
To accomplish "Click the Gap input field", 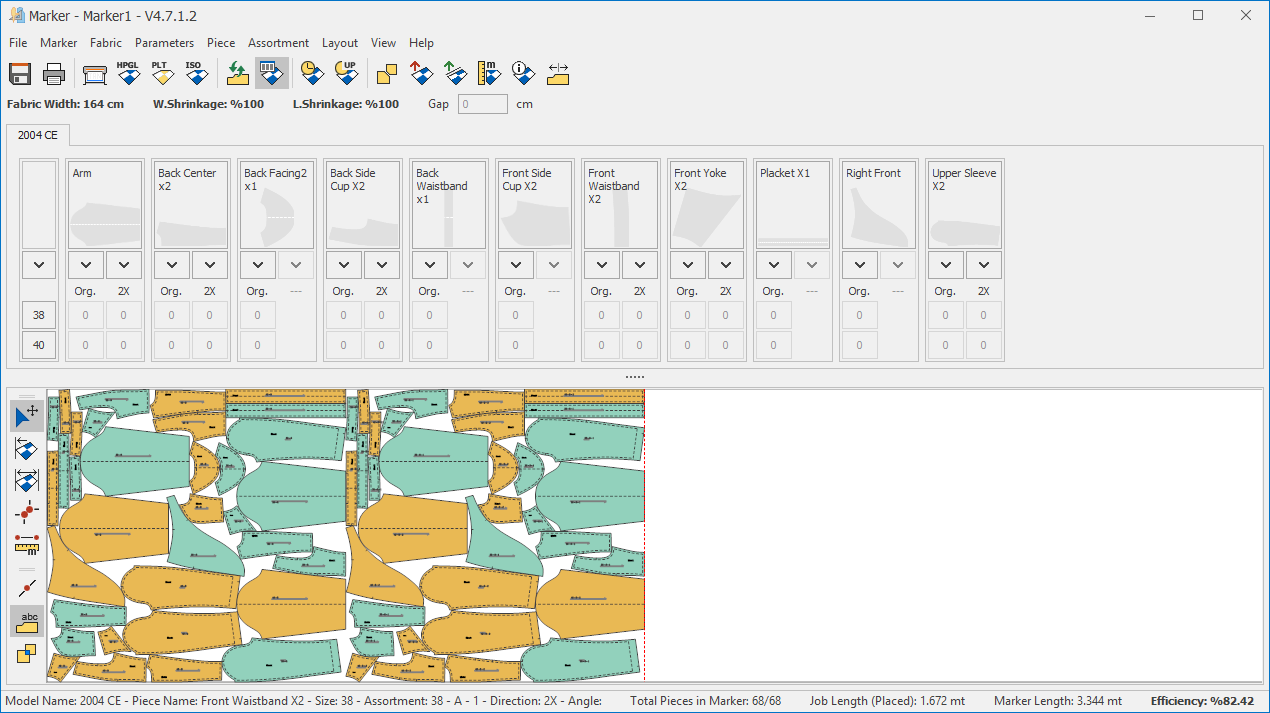I will click(x=482, y=104).
